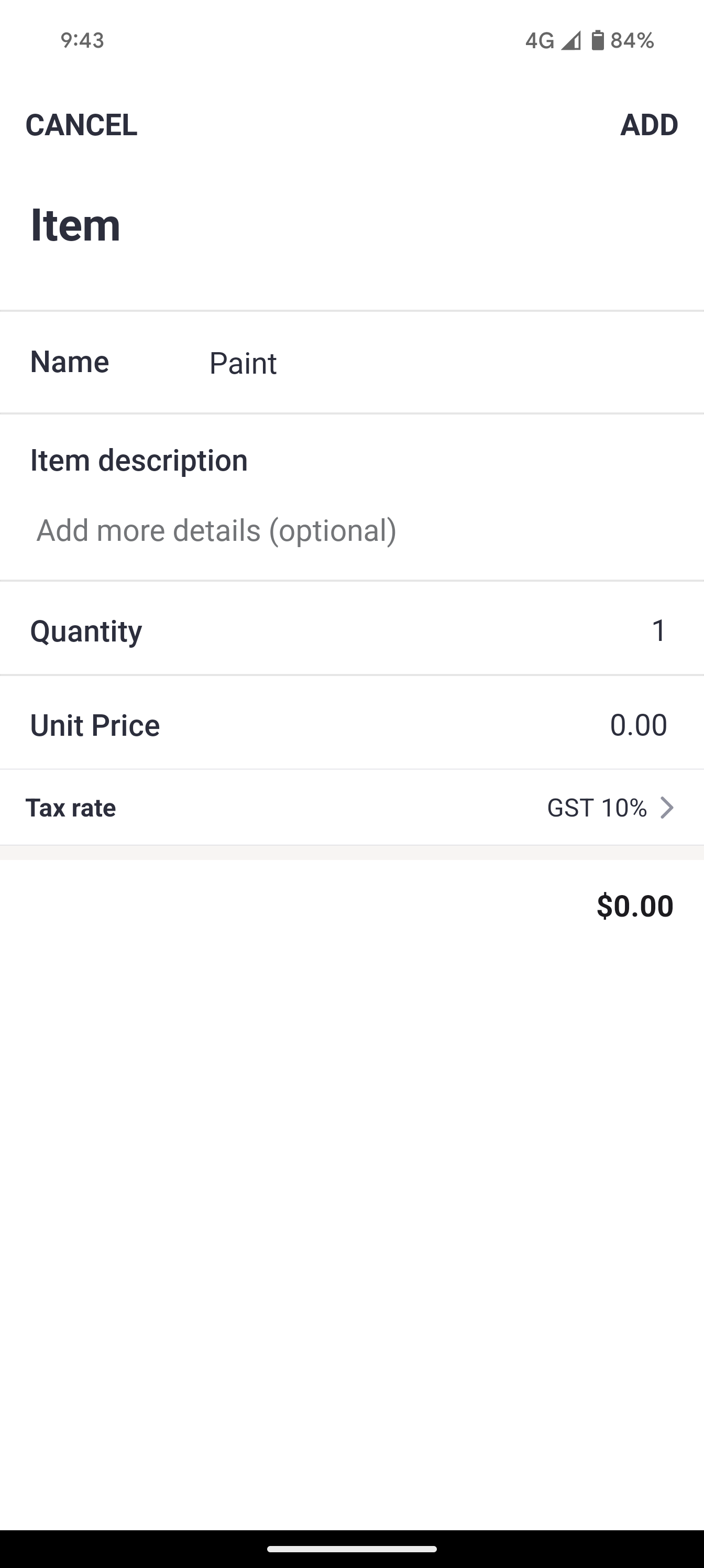Tap the Item description label
The height and width of the screenshot is (1568, 704).
tap(139, 460)
